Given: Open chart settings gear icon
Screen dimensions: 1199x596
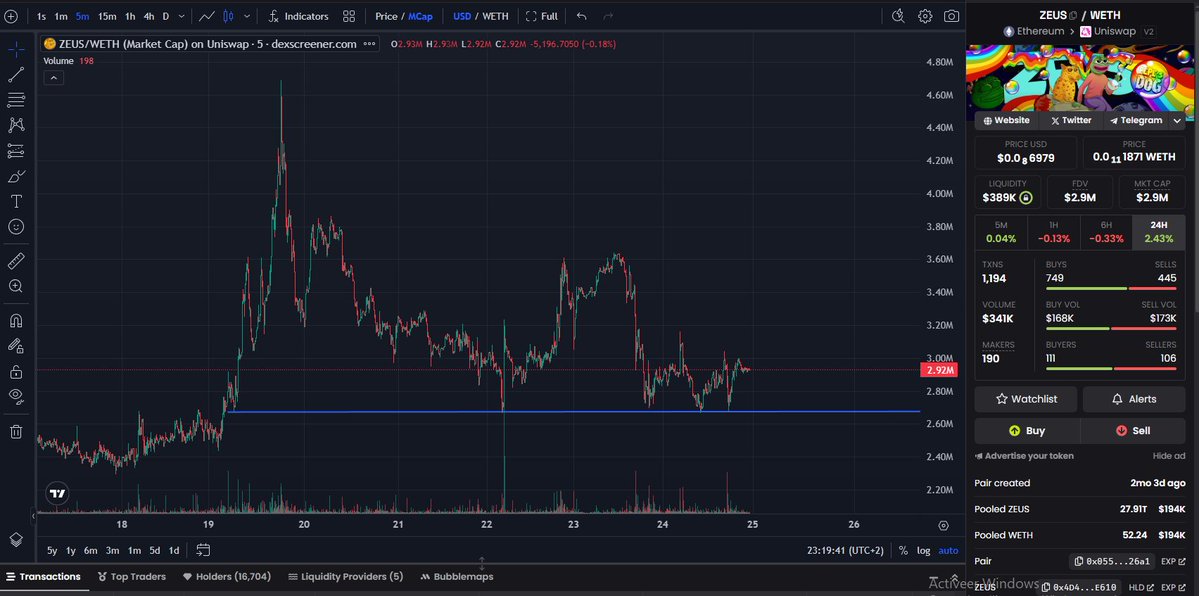Looking at the screenshot, I should coord(924,16).
